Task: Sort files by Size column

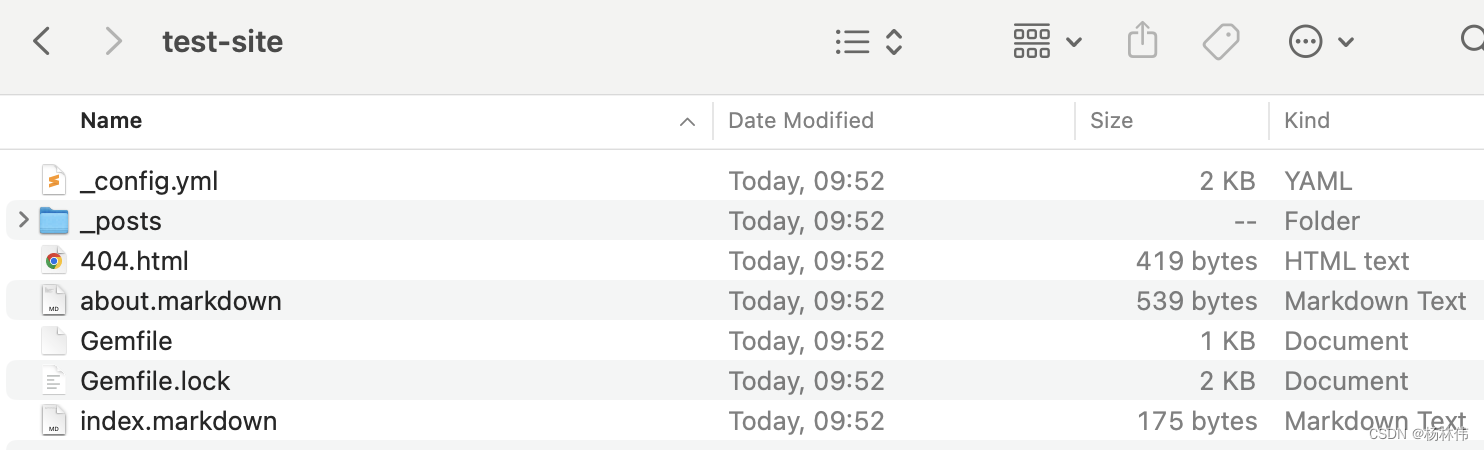Action: click(1111, 121)
